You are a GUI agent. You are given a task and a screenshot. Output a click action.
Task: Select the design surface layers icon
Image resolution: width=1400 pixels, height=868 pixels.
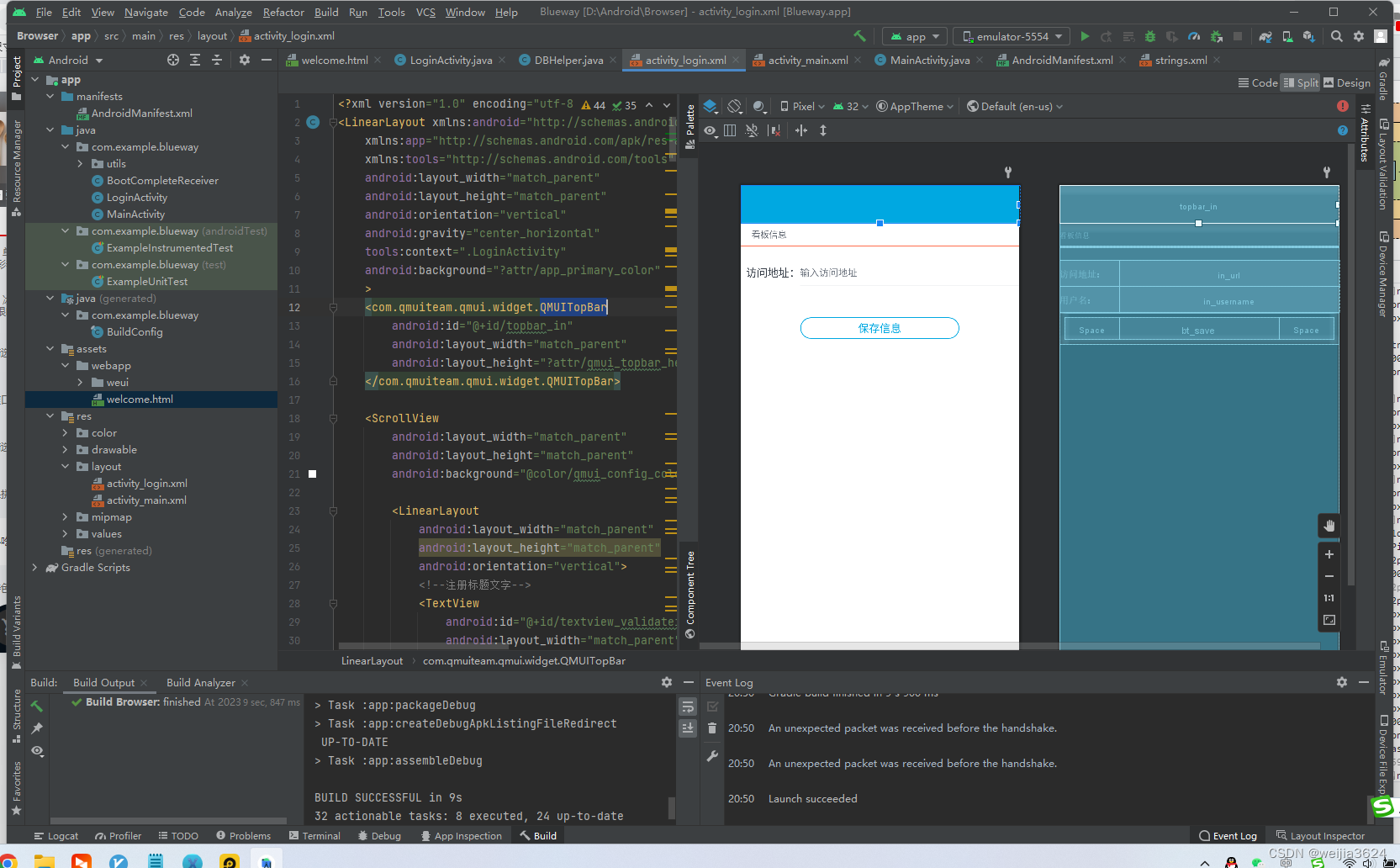click(x=711, y=106)
